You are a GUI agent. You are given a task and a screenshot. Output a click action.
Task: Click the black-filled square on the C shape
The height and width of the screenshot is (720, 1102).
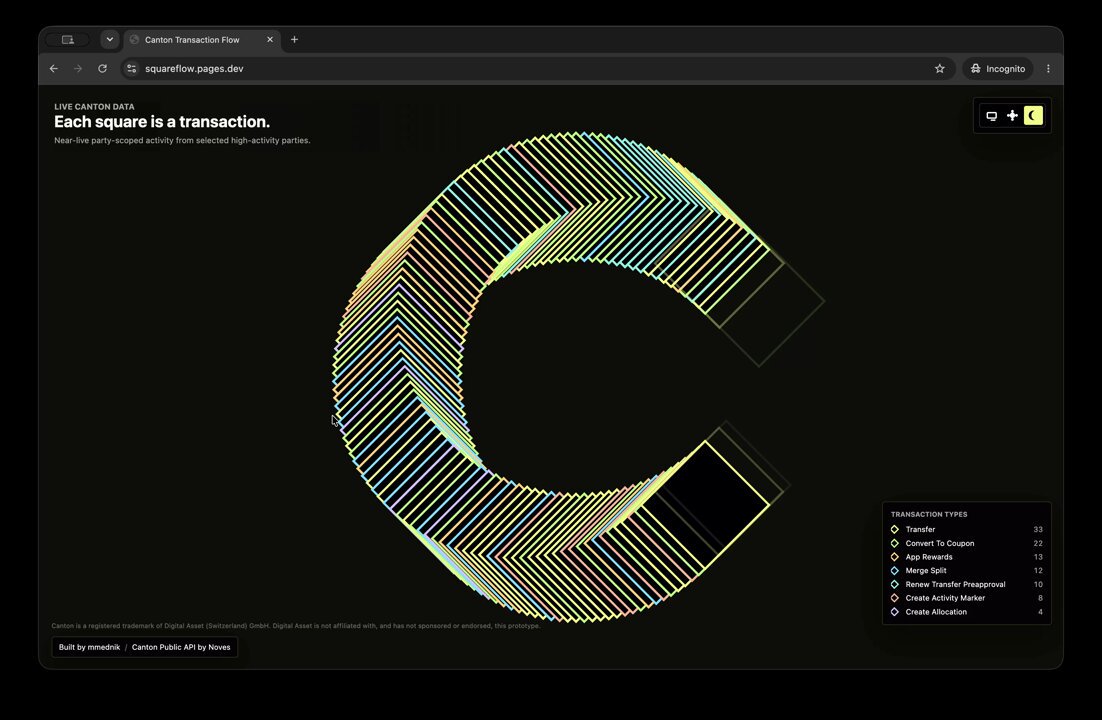pos(706,505)
